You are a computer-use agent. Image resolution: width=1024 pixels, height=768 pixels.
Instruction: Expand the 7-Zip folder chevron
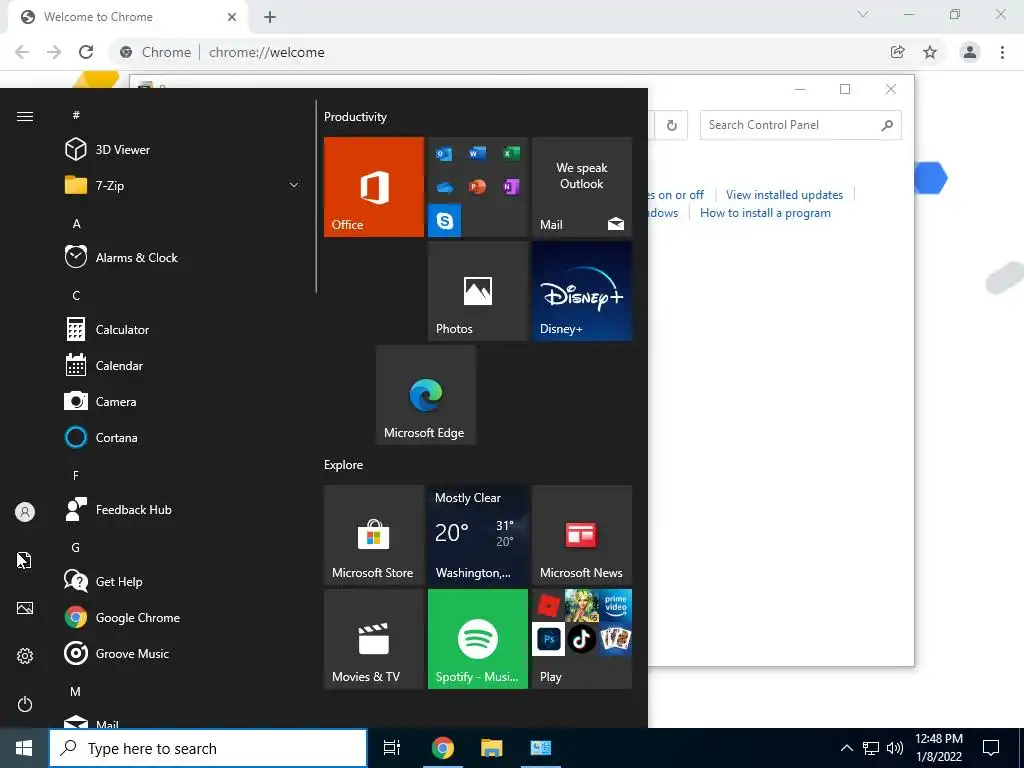(x=294, y=185)
